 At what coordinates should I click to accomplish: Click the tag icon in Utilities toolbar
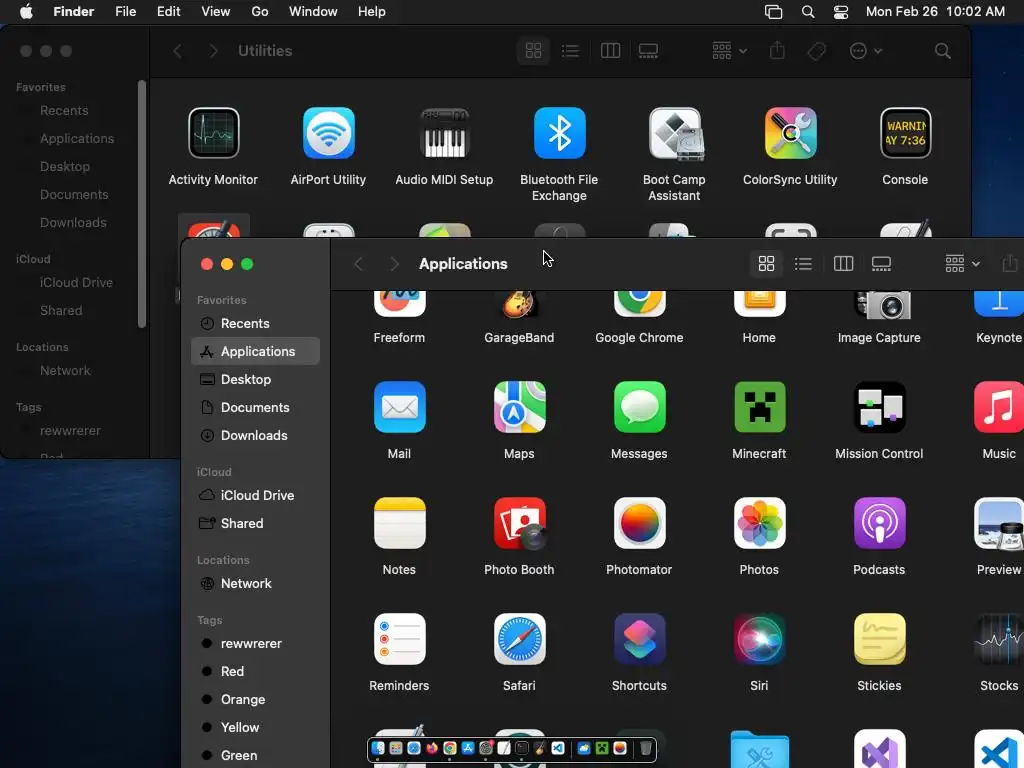point(817,51)
